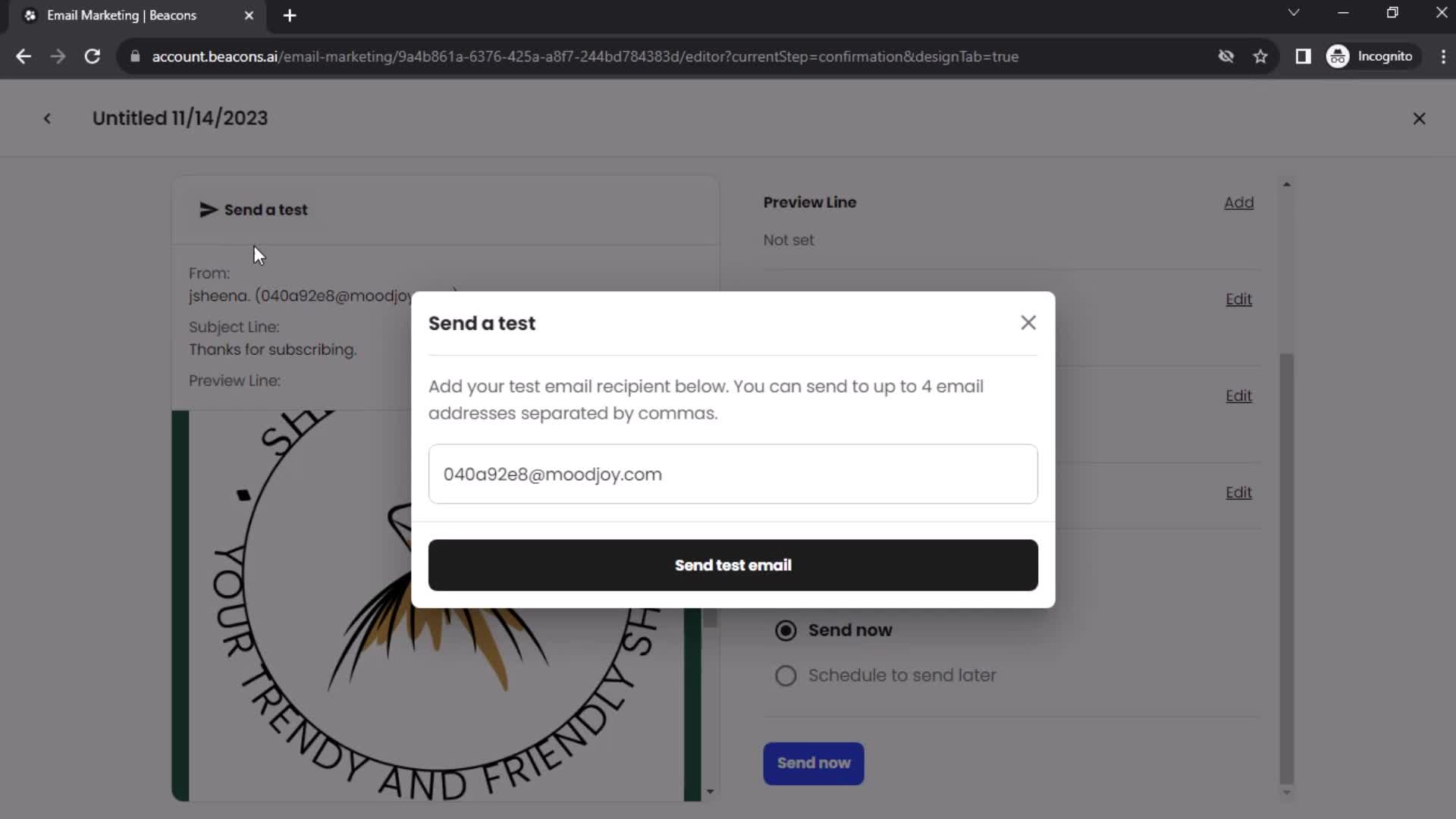Select the Schedule to send later radio button
The image size is (1456, 819).
click(x=787, y=675)
